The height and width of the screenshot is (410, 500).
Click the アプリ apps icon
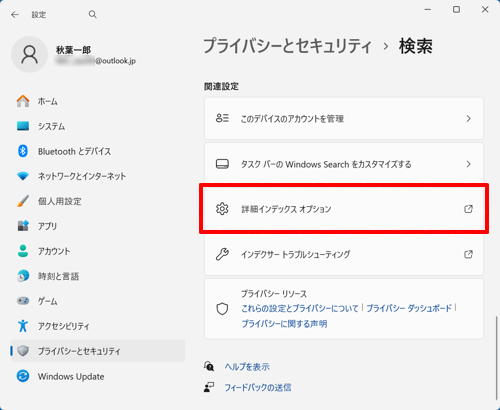[x=23, y=226]
